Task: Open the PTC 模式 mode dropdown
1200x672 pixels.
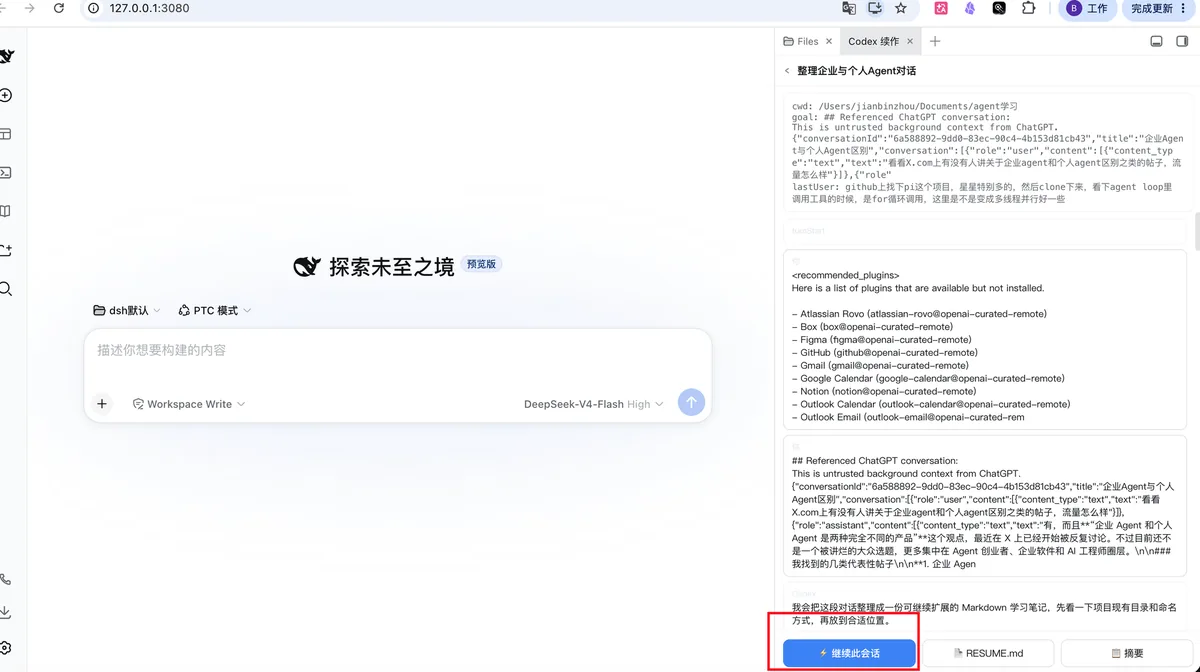Action: (x=215, y=311)
